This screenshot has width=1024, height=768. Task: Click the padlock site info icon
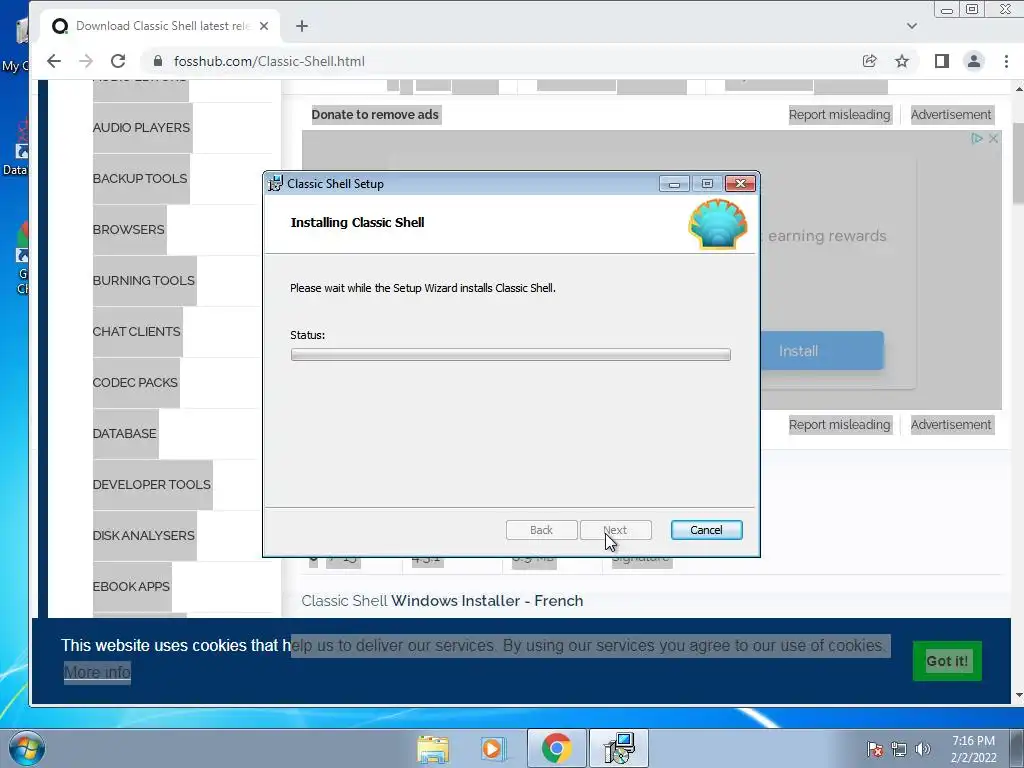pos(157,61)
